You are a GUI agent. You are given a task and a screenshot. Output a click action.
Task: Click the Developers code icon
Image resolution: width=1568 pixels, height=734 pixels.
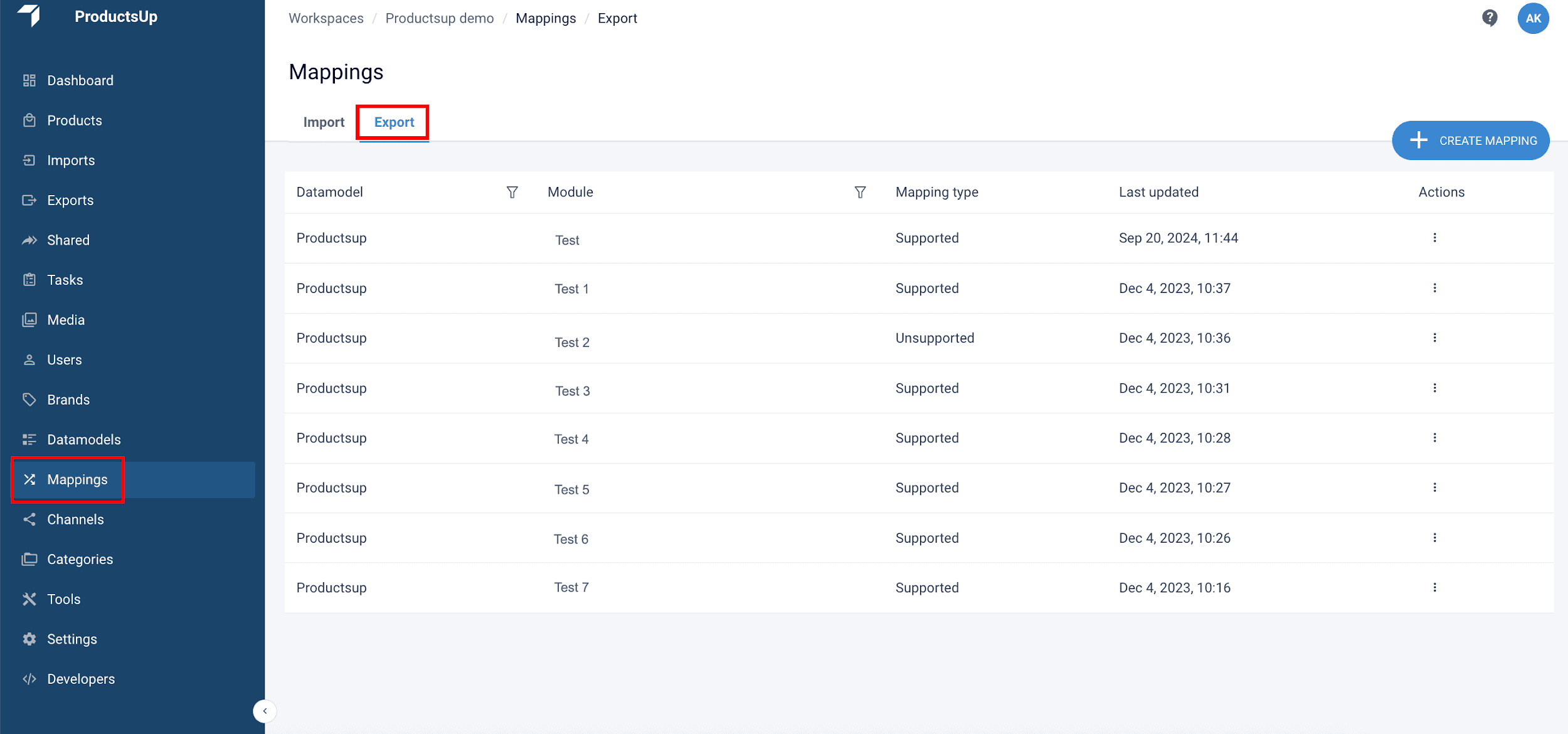point(29,679)
